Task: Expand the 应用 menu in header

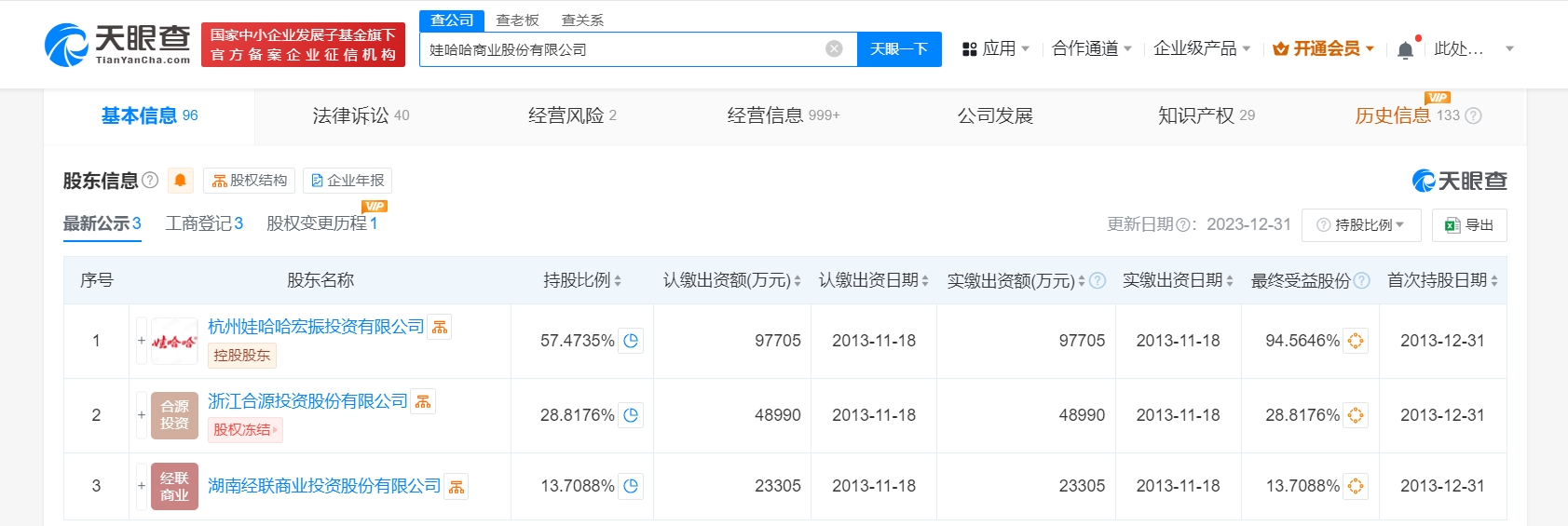Action: coord(996,48)
